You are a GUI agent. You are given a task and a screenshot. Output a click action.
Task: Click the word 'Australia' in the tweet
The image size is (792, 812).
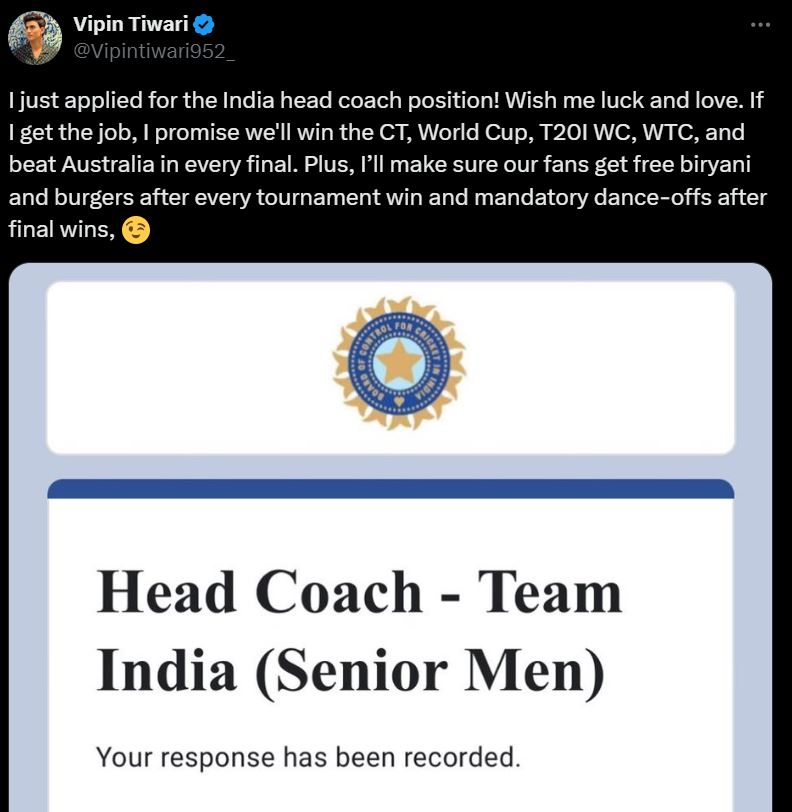click(x=108, y=165)
